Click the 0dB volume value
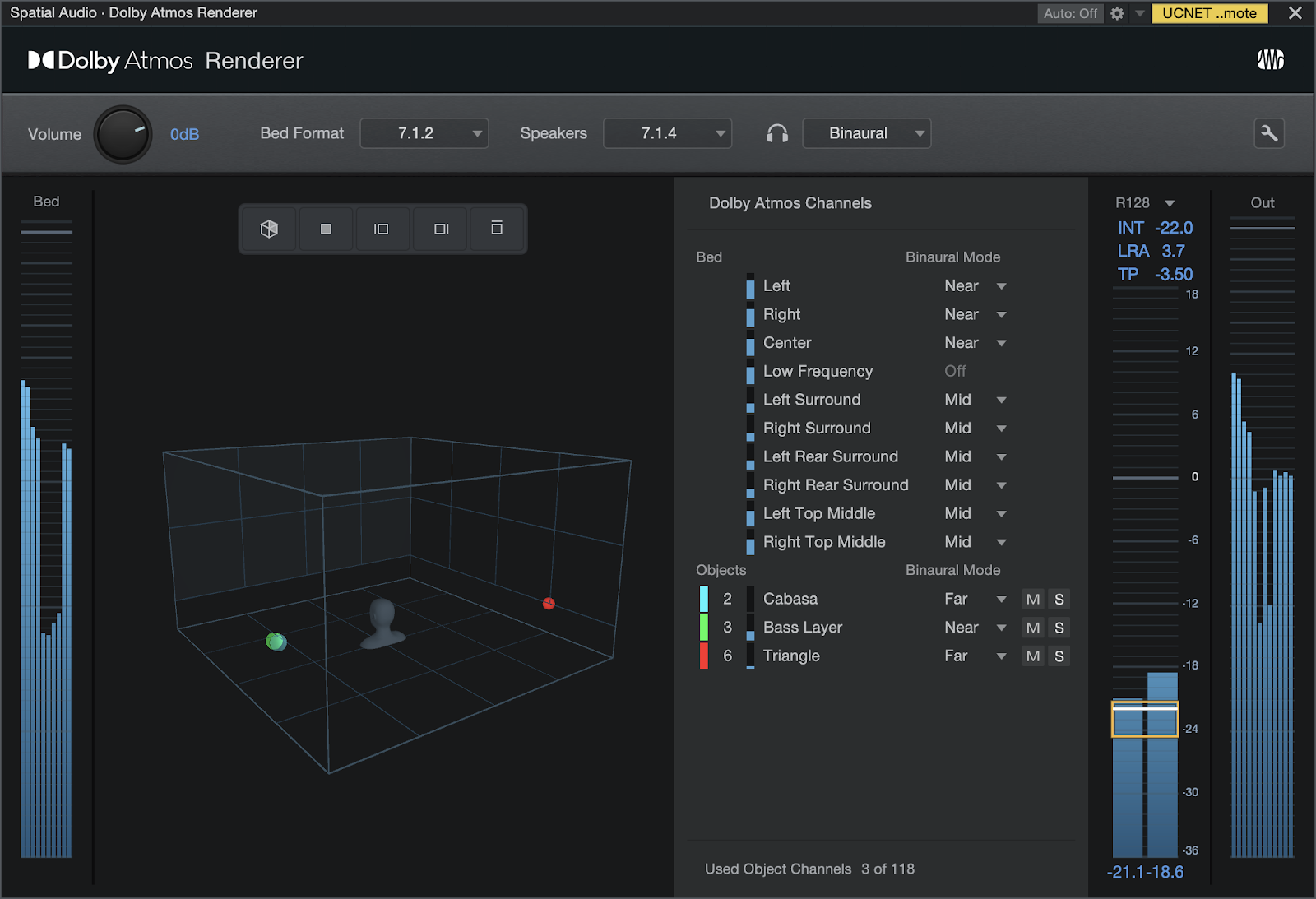 pos(185,134)
